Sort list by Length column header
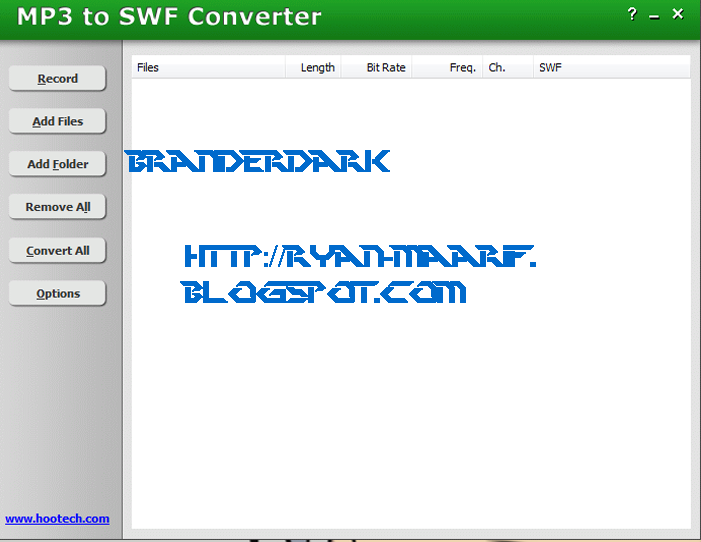 [x=313, y=68]
